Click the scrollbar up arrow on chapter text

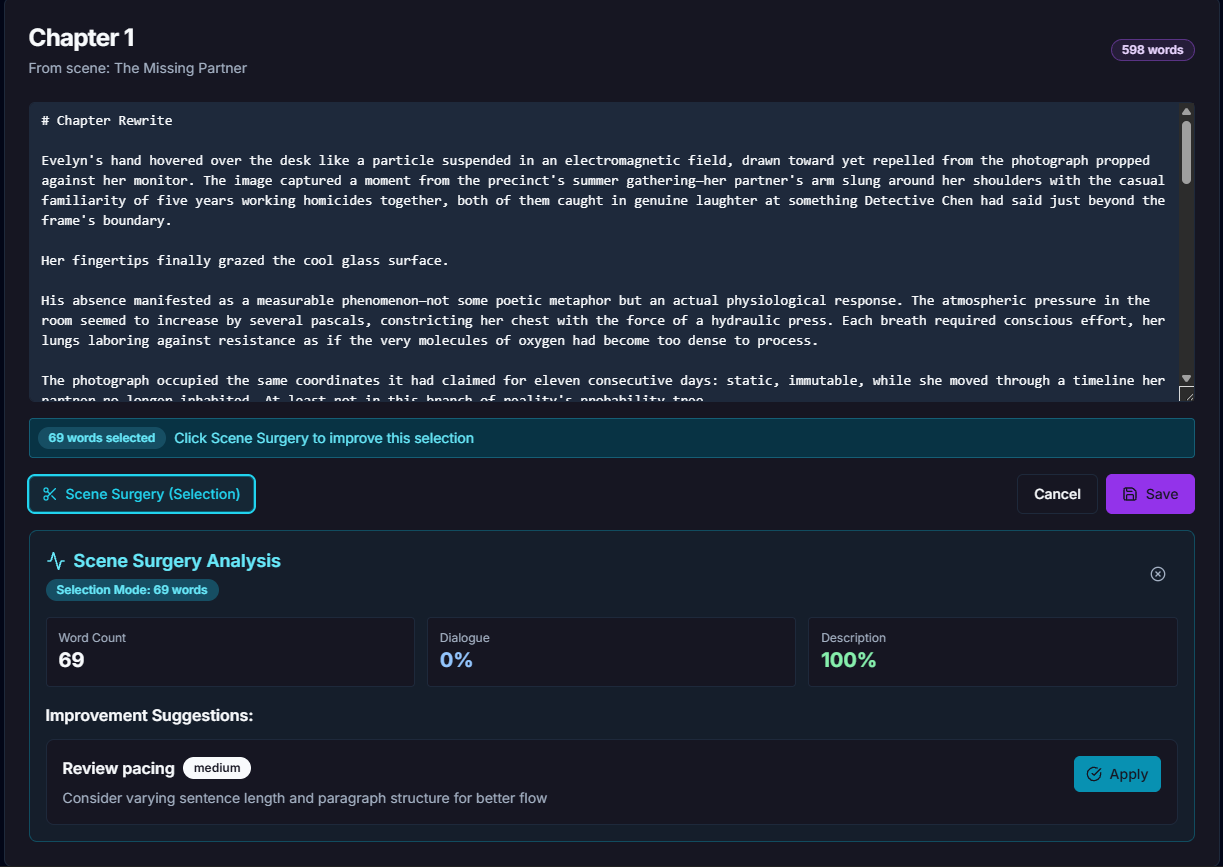point(1186,111)
